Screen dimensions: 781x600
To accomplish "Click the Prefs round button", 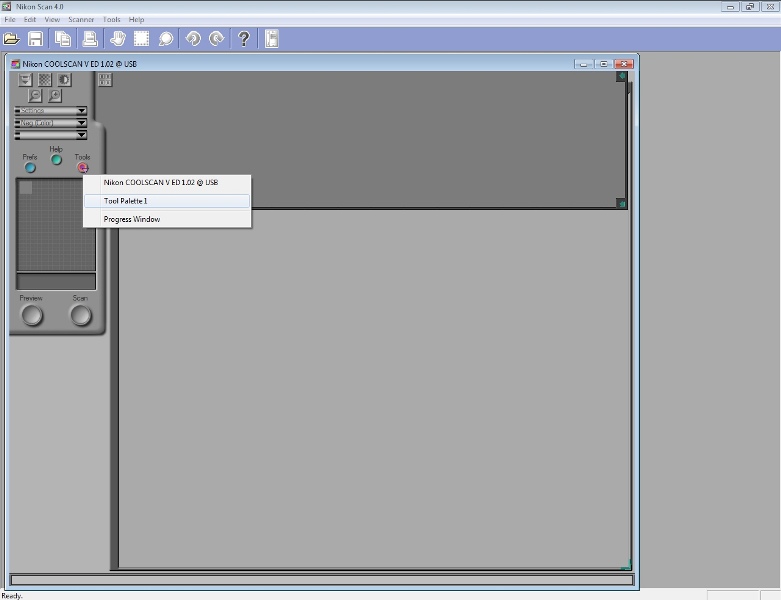I will point(30,167).
